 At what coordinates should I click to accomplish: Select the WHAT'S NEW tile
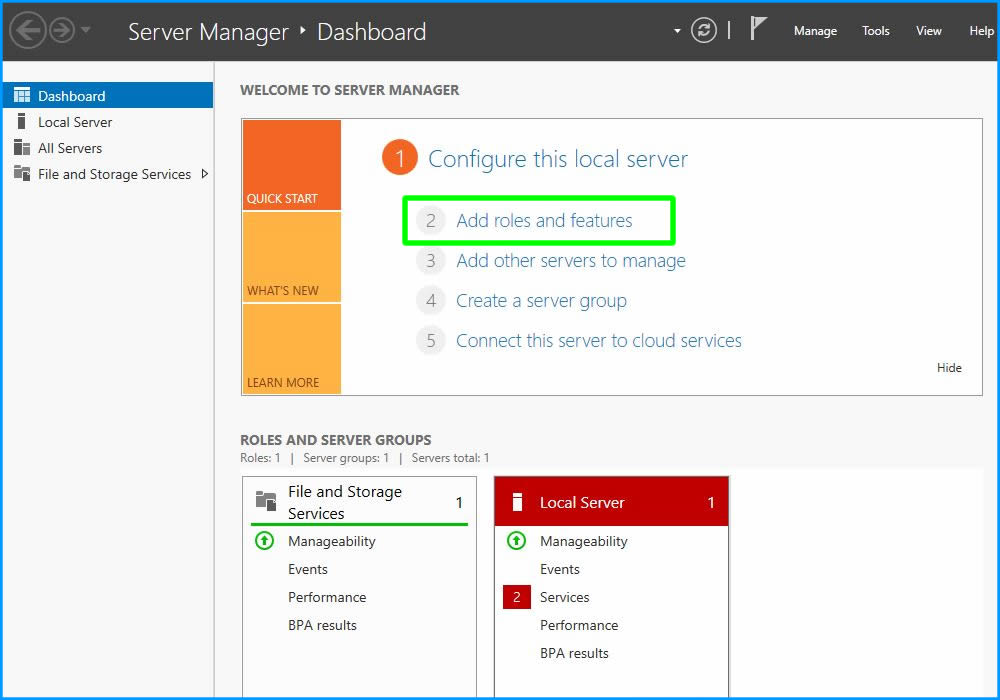click(291, 258)
